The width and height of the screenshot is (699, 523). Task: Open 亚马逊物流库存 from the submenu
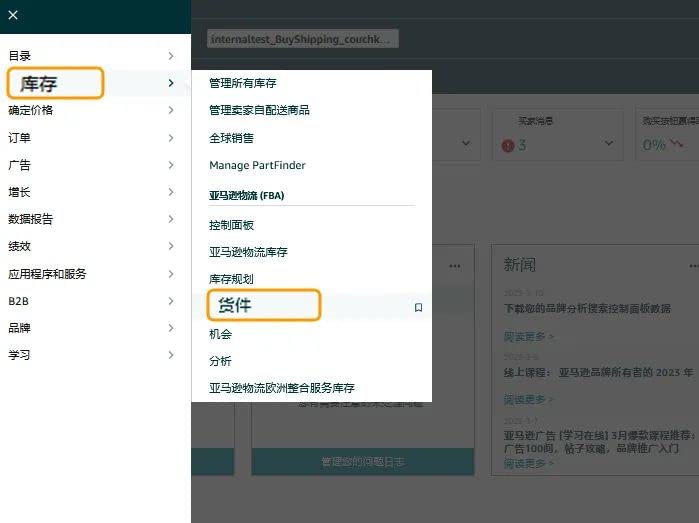pyautogui.click(x=248, y=252)
